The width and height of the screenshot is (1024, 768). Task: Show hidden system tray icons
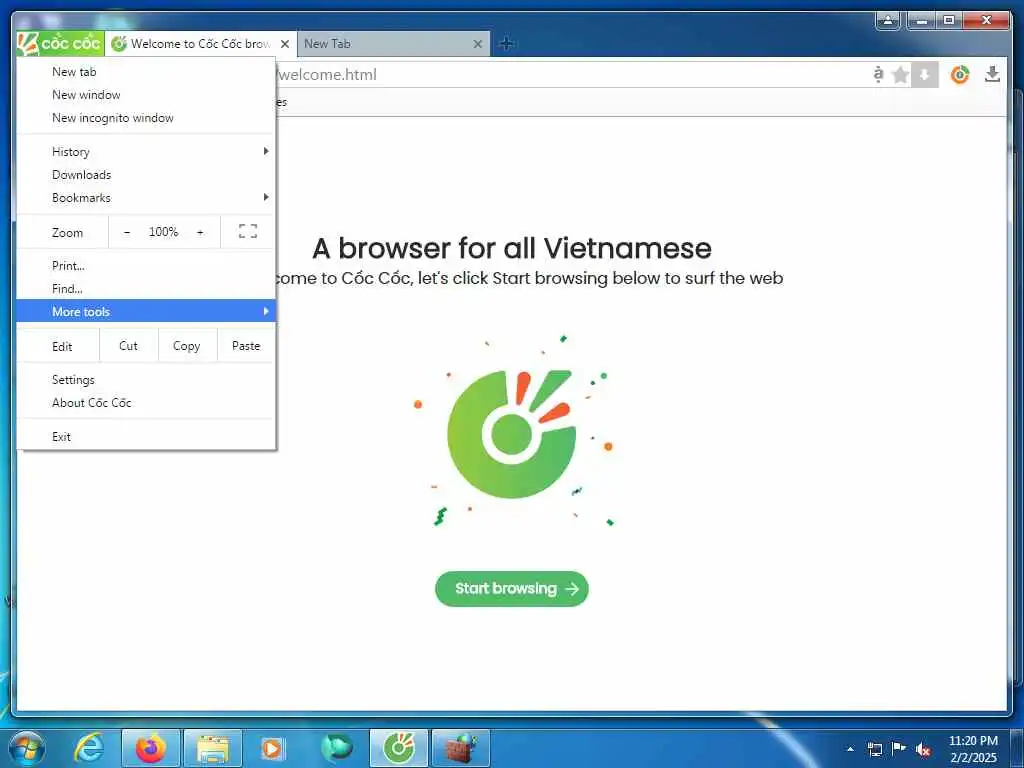850,749
